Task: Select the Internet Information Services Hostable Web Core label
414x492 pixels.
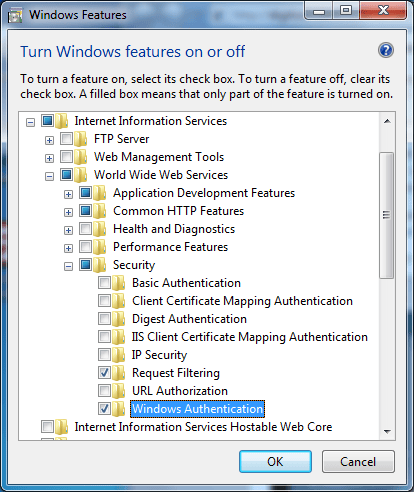Action: (203, 427)
